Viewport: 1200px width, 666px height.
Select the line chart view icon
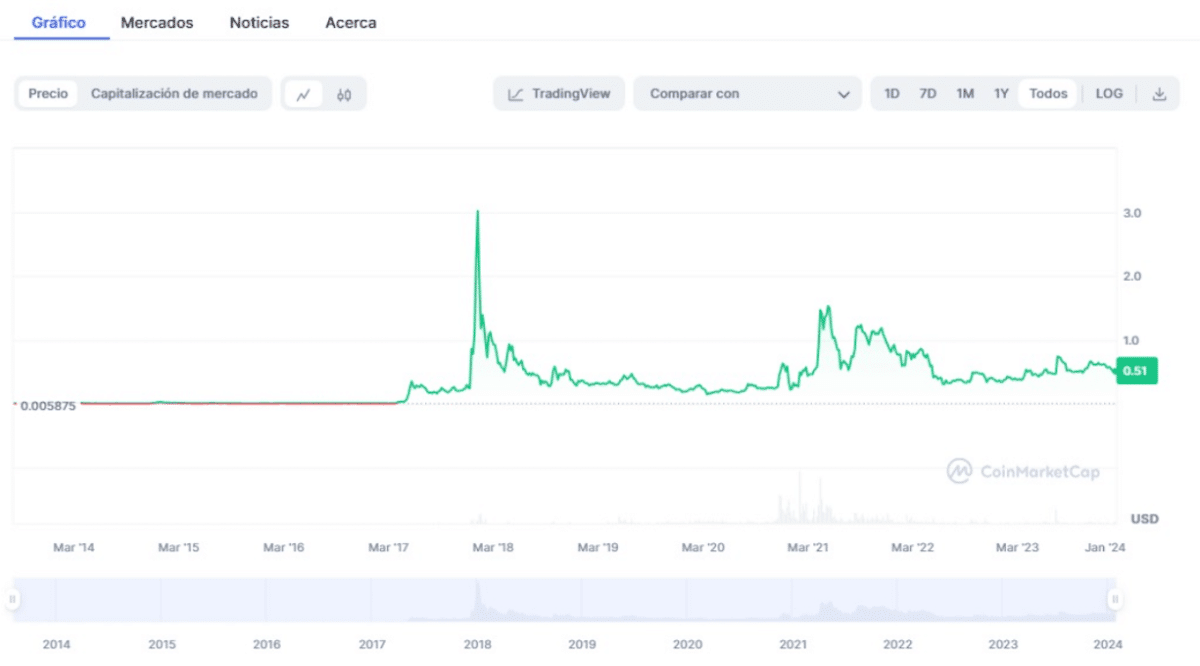coord(304,93)
